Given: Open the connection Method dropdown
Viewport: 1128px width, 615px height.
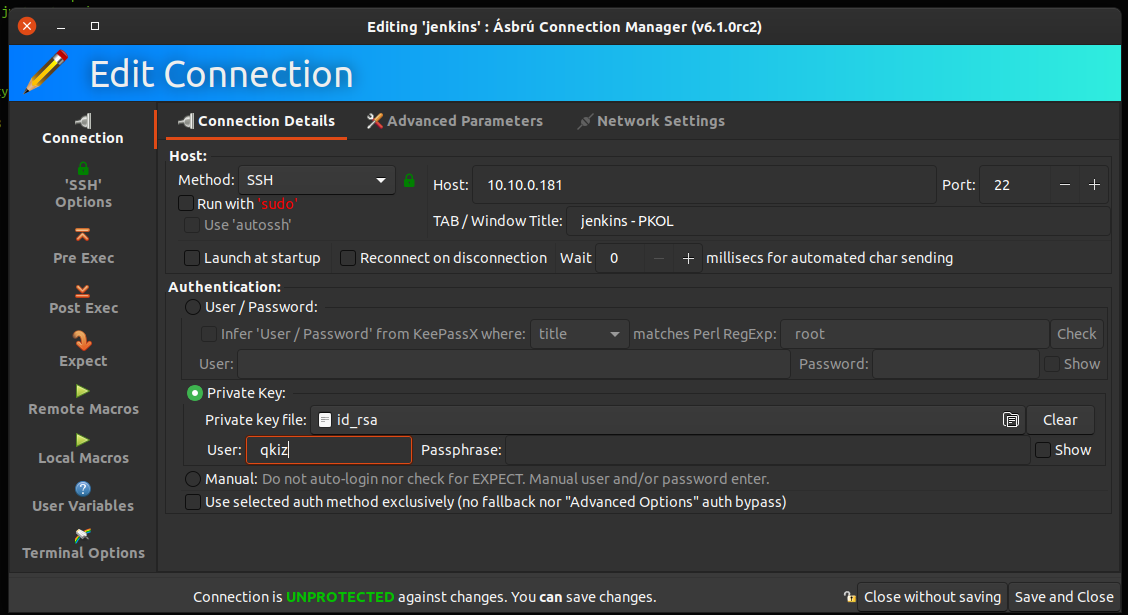Looking at the screenshot, I should [x=316, y=180].
